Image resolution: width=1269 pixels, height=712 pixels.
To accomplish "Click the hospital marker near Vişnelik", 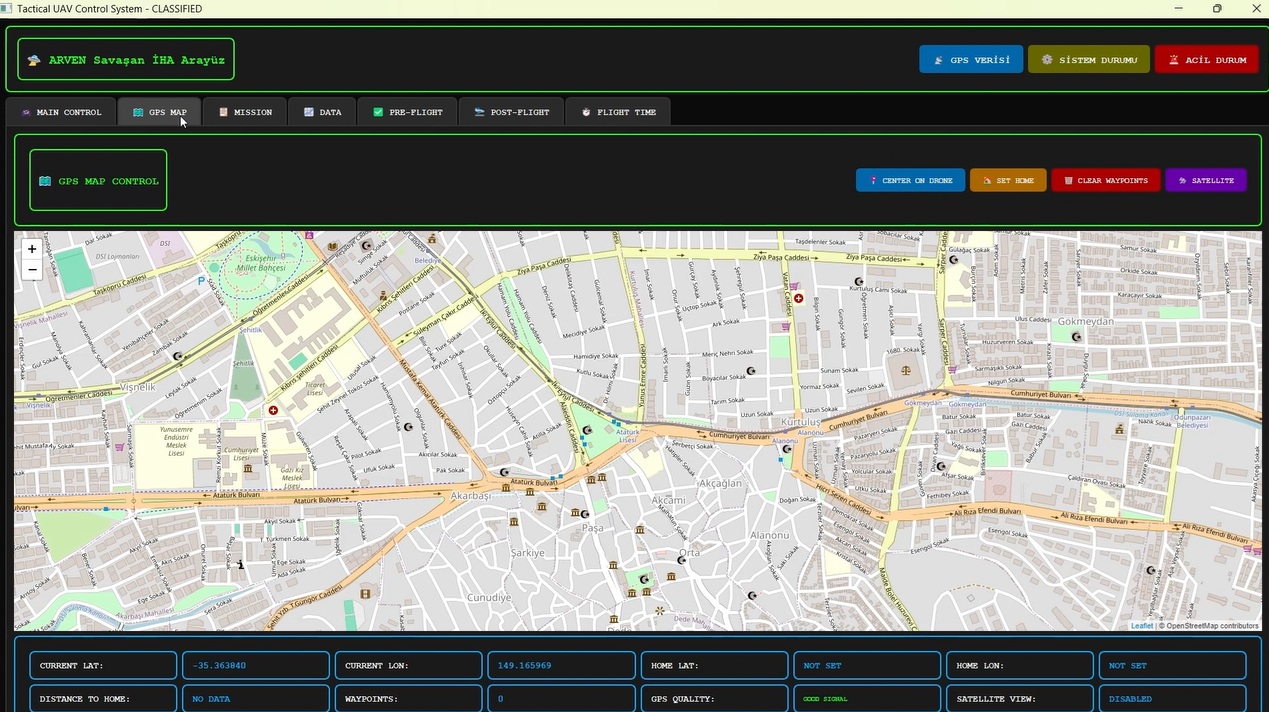I will tap(273, 410).
